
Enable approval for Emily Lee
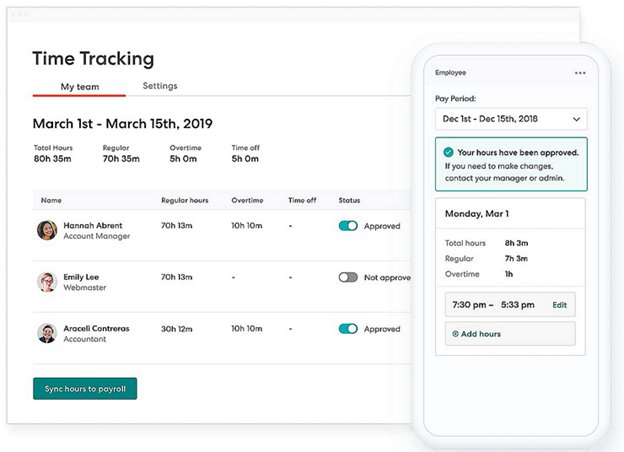click(348, 277)
